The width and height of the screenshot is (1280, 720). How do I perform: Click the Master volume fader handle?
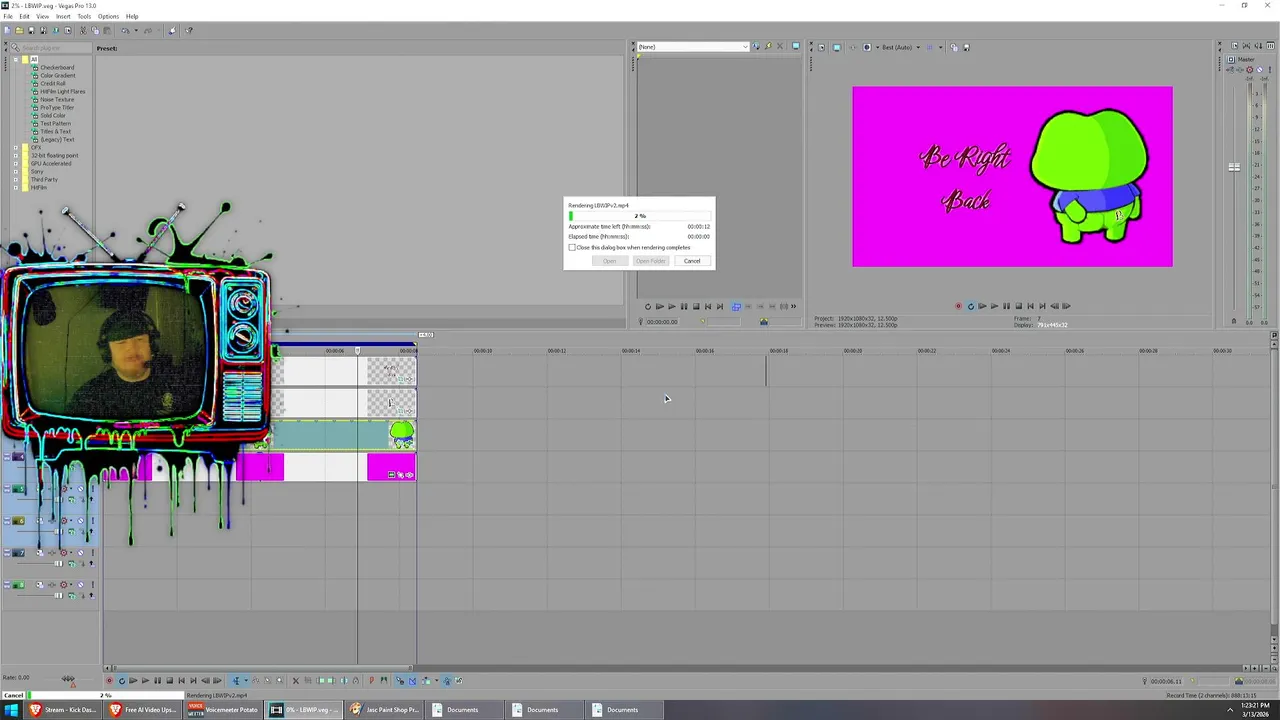[1234, 167]
